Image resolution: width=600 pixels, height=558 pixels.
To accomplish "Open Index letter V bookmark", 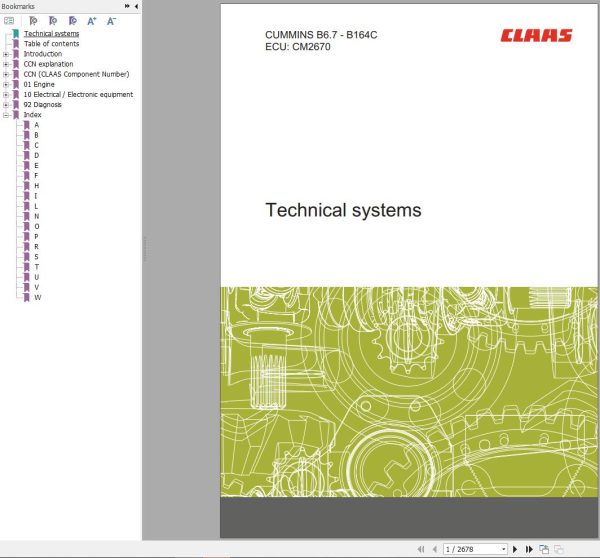I will click(36, 287).
